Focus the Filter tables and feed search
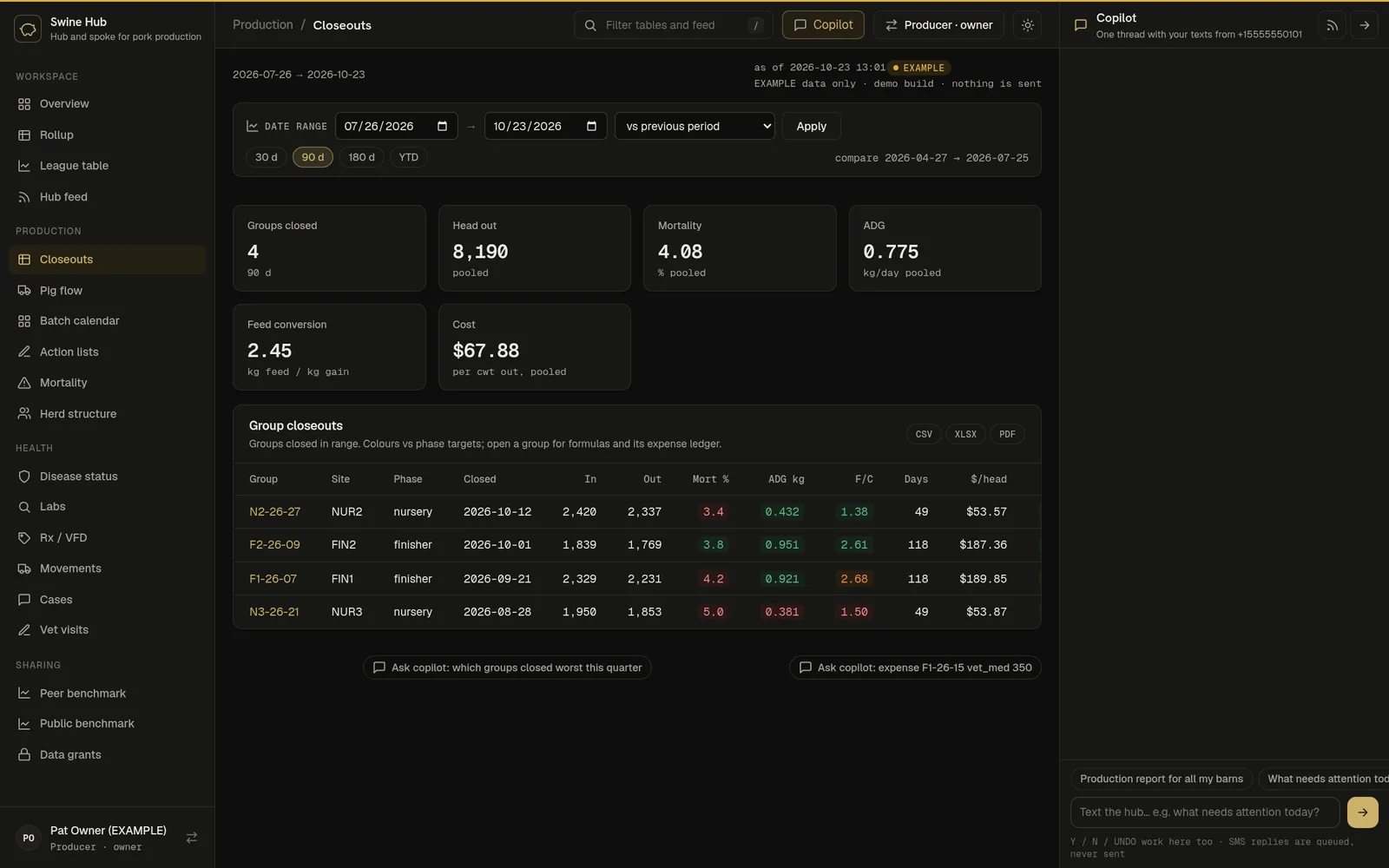Image resolution: width=1389 pixels, height=868 pixels. pos(673,25)
